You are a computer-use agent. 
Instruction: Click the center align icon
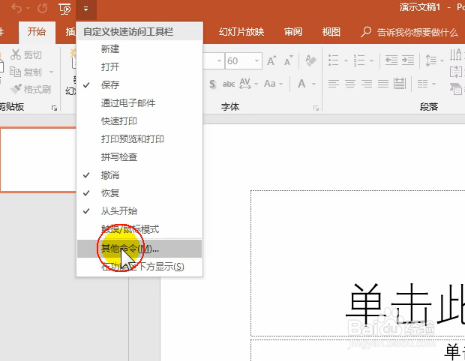[x=350, y=84]
